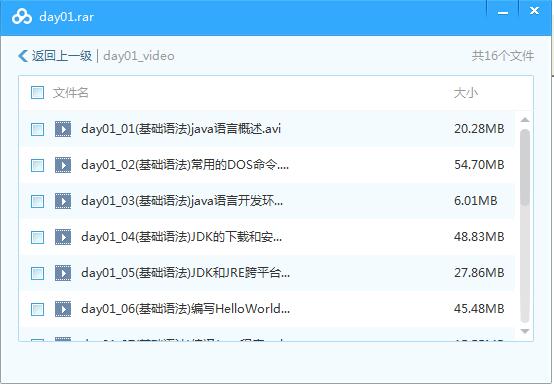The height and width of the screenshot is (387, 554).
Task: Go back via 返回上一级 link
Action: tap(62, 56)
